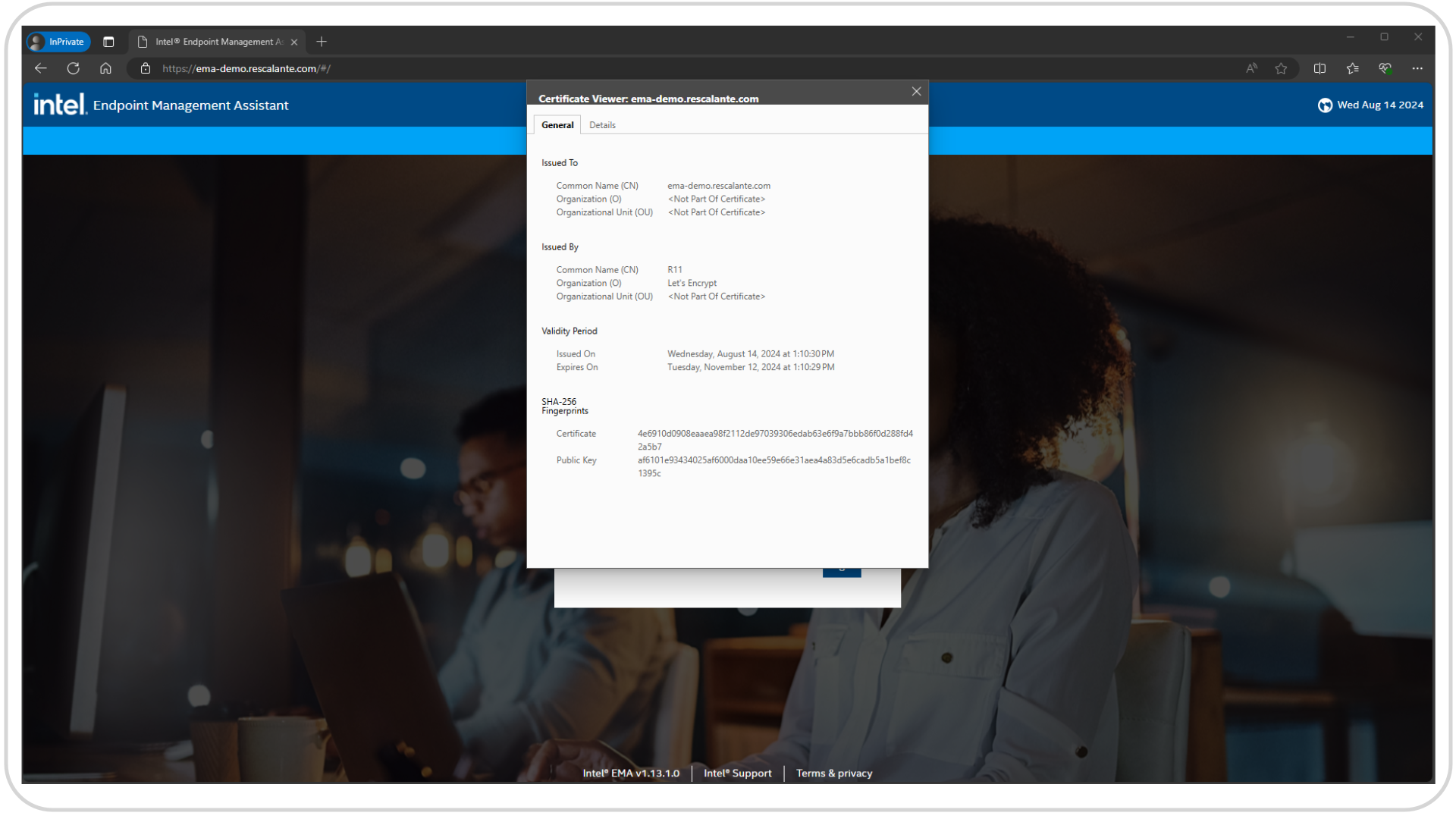
Task: Open split screen view
Action: pyautogui.click(x=1319, y=68)
